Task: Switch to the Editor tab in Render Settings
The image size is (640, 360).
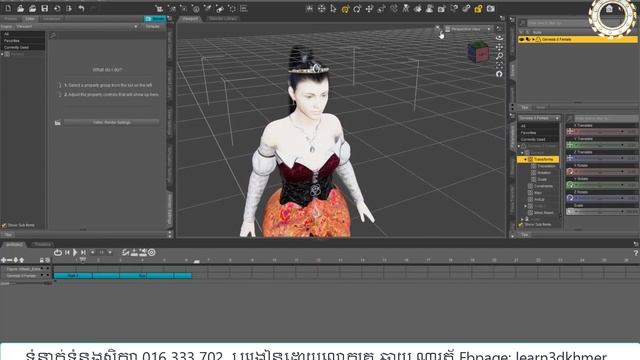Action: pyautogui.click(x=30, y=19)
